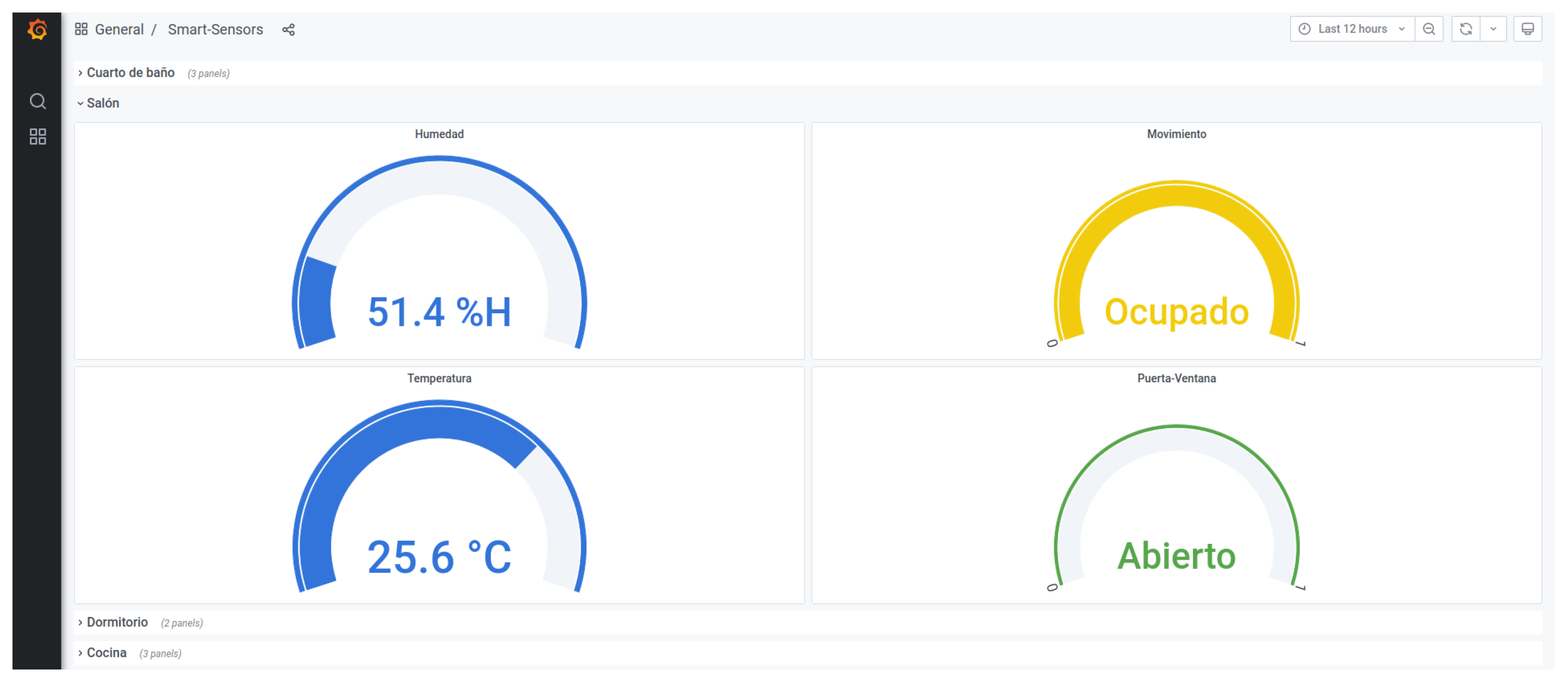Click the zoom out time range icon
Image resolution: width=1568 pixels, height=688 pixels.
click(1429, 29)
